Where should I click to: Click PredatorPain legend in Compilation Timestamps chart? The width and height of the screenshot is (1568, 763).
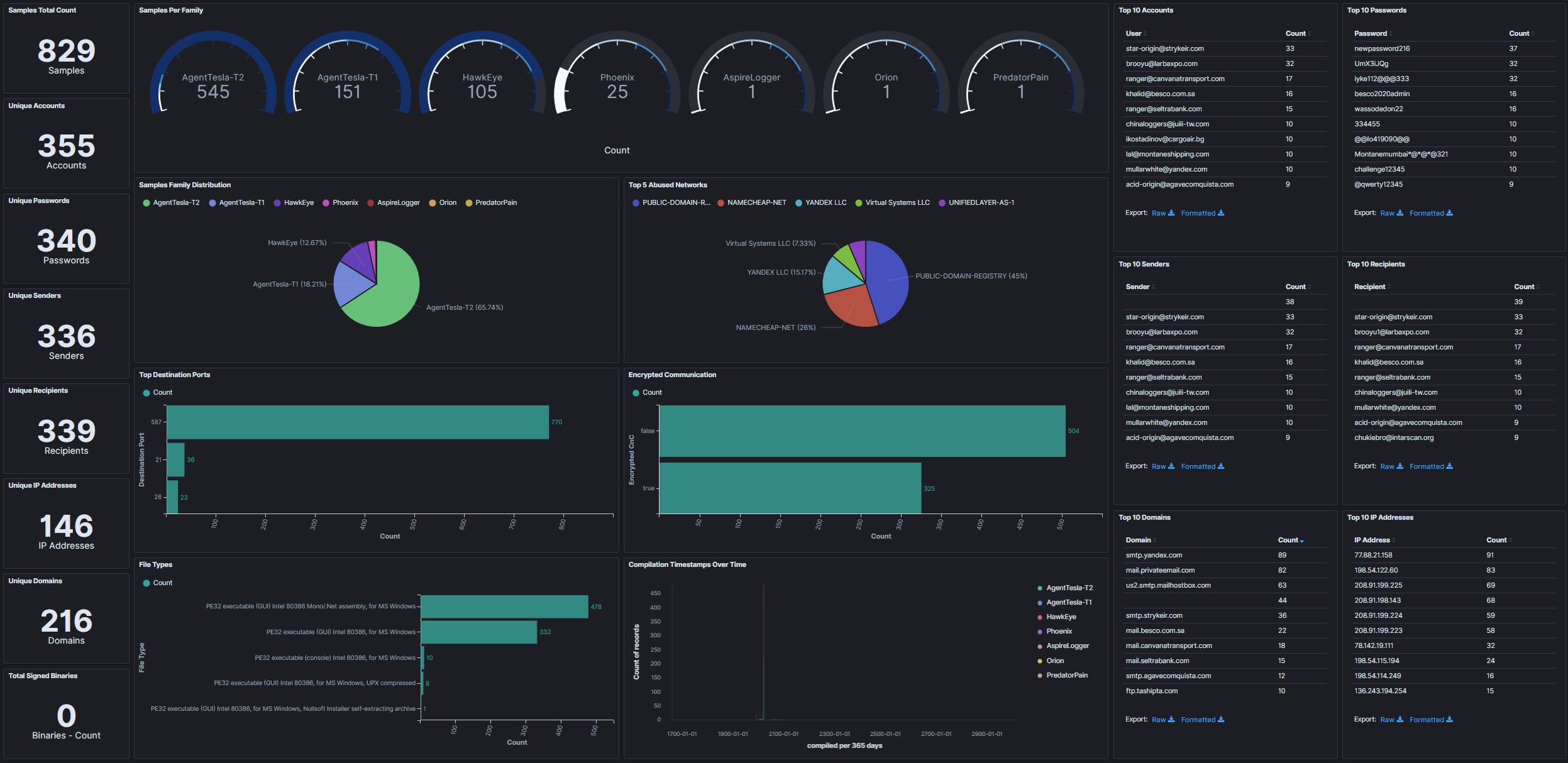point(1063,675)
